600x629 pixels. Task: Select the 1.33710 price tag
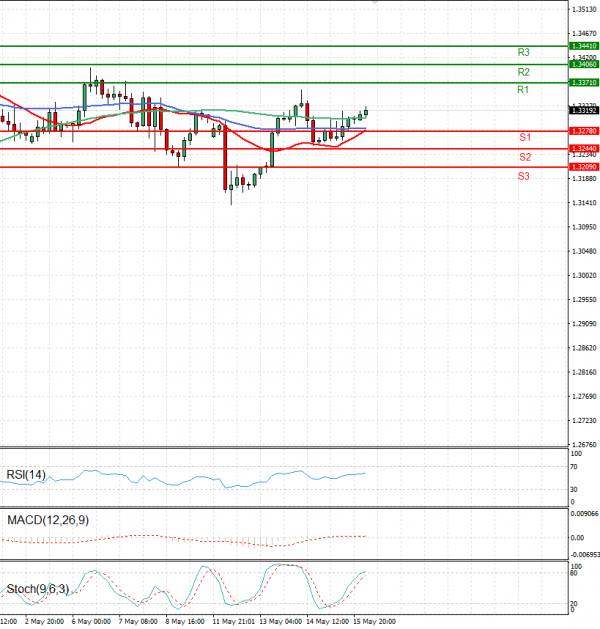click(584, 83)
